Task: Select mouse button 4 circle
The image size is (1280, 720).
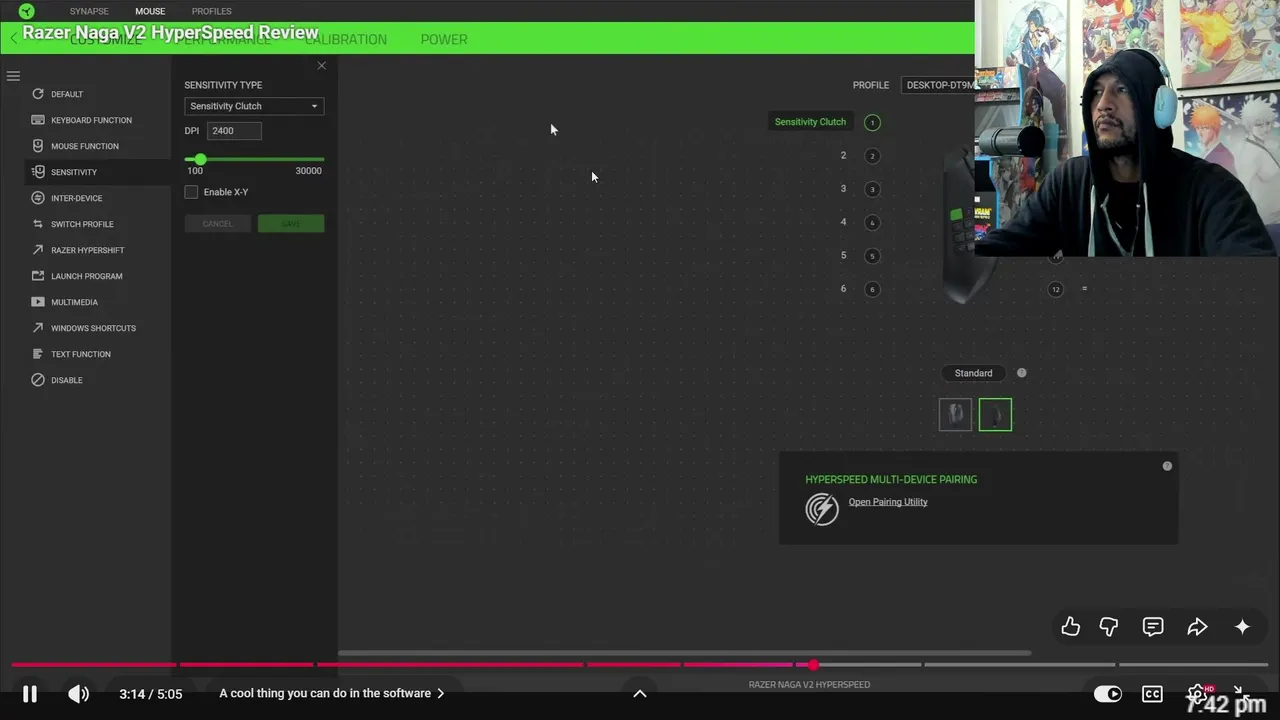Action: pyautogui.click(x=872, y=223)
